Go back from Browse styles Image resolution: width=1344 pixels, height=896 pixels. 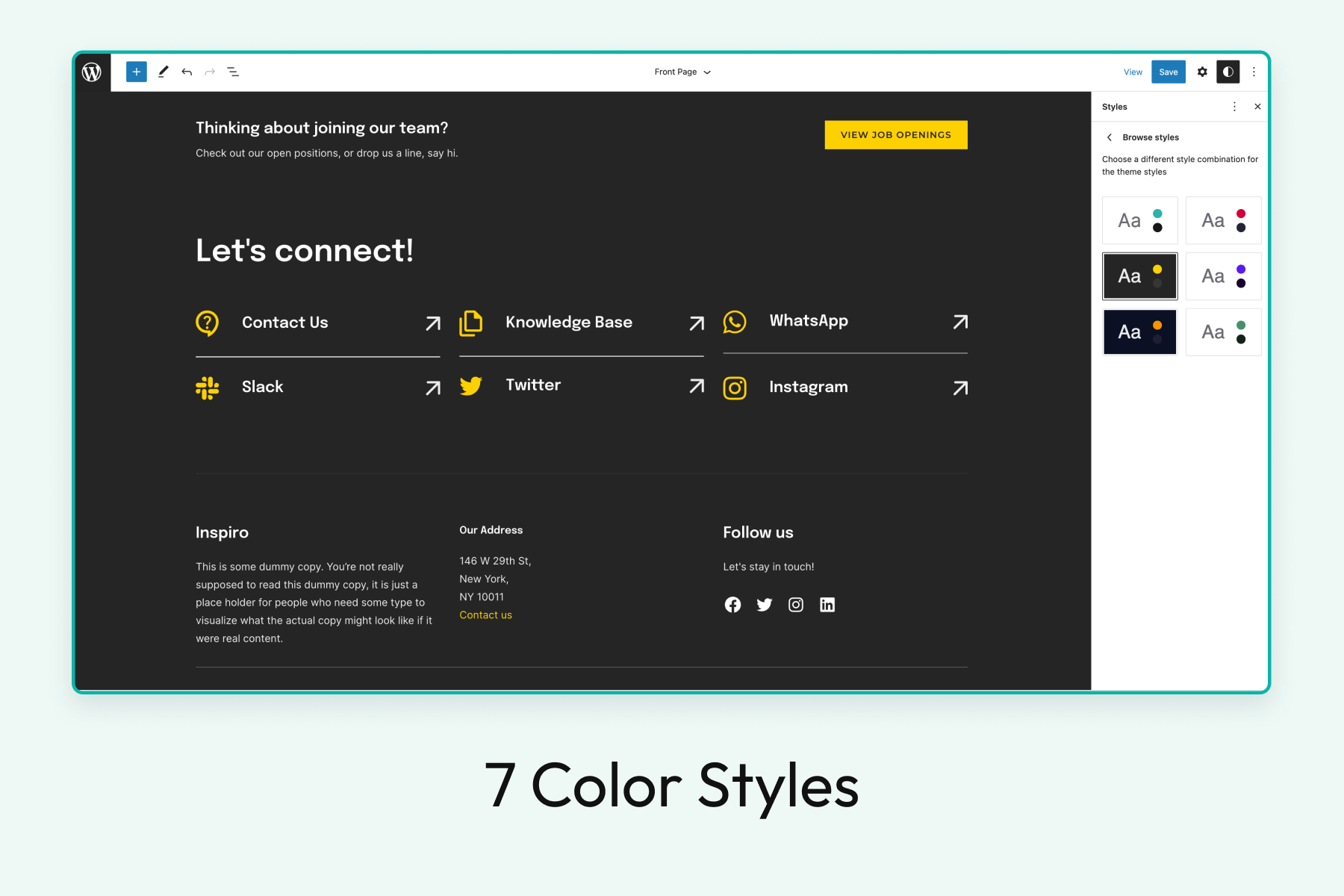pyautogui.click(x=1110, y=137)
